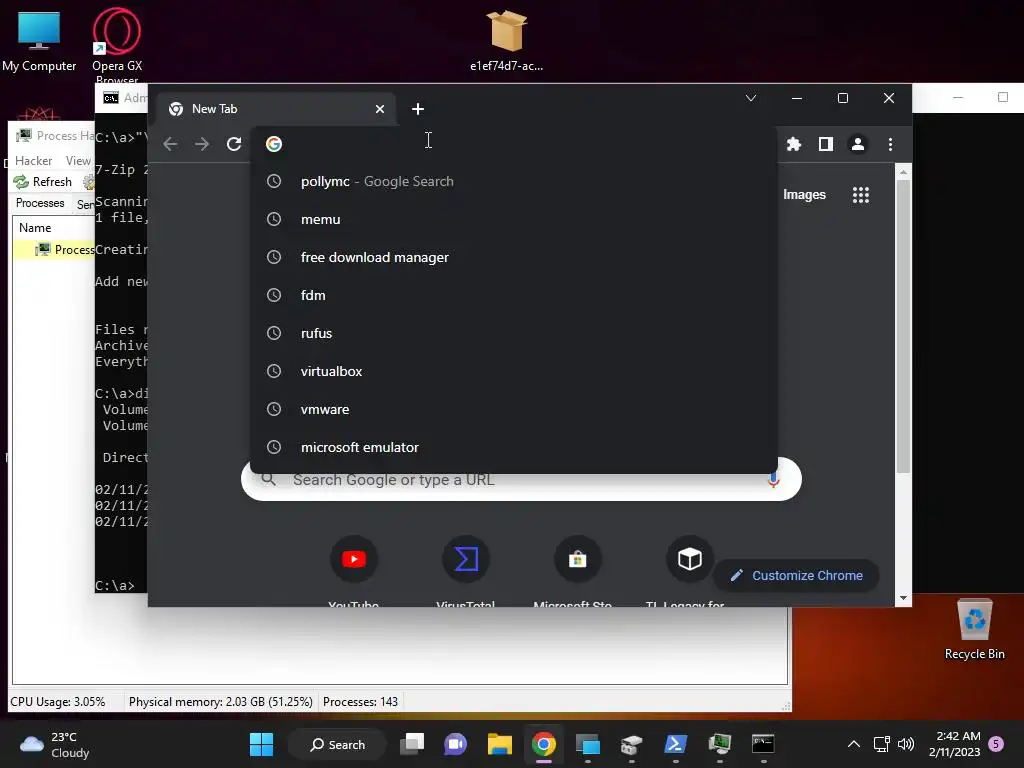The height and width of the screenshot is (768, 1024).
Task: Click the Customize Chrome button
Action: tap(797, 575)
